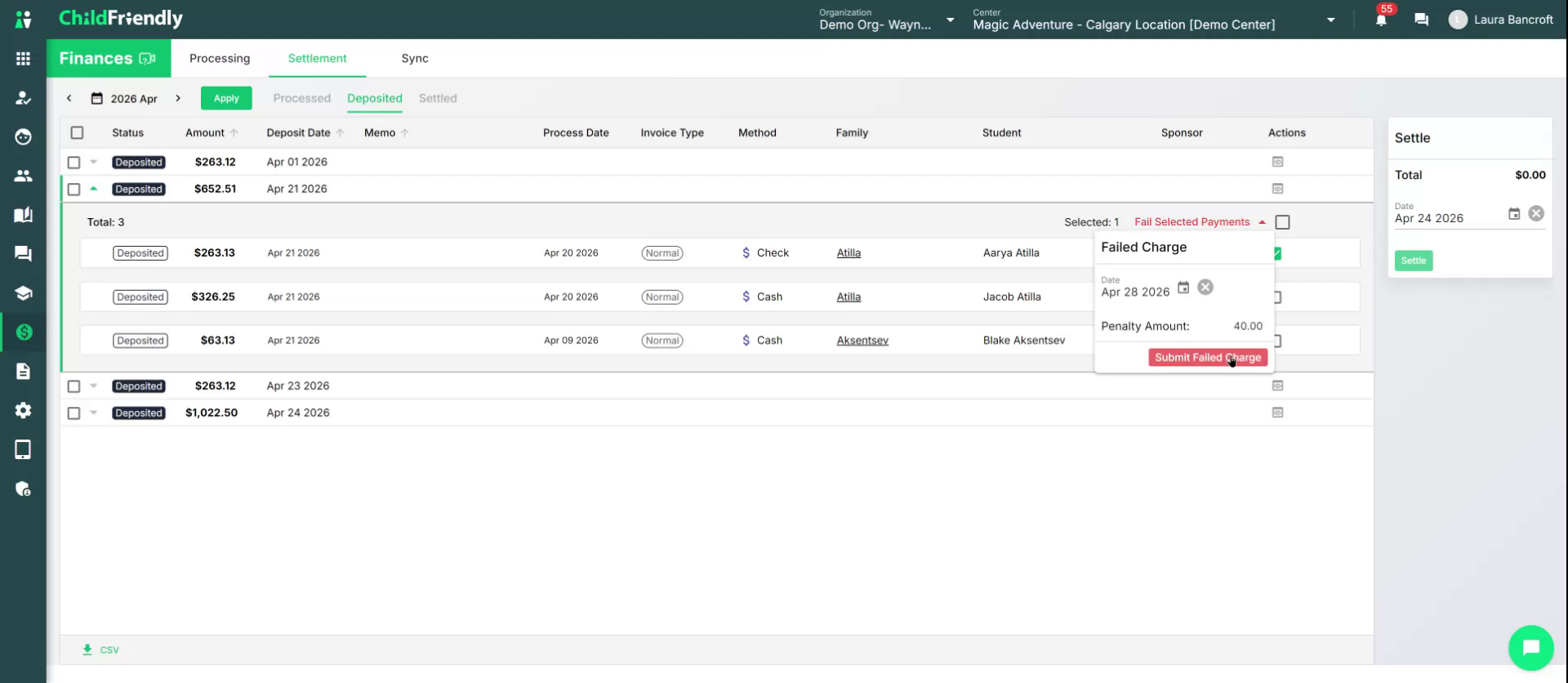Open the apps grid in the sidebar
The height and width of the screenshot is (683, 1568).
[23, 59]
